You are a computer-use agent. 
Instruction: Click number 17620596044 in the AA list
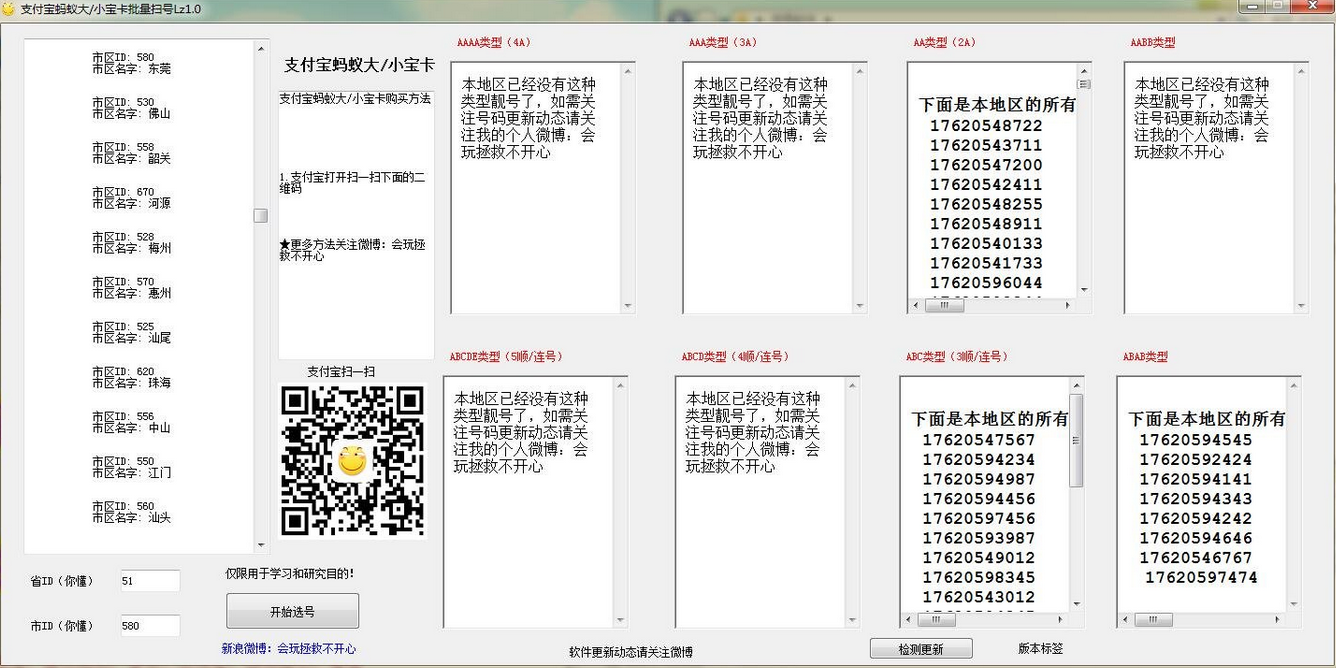pos(986,283)
